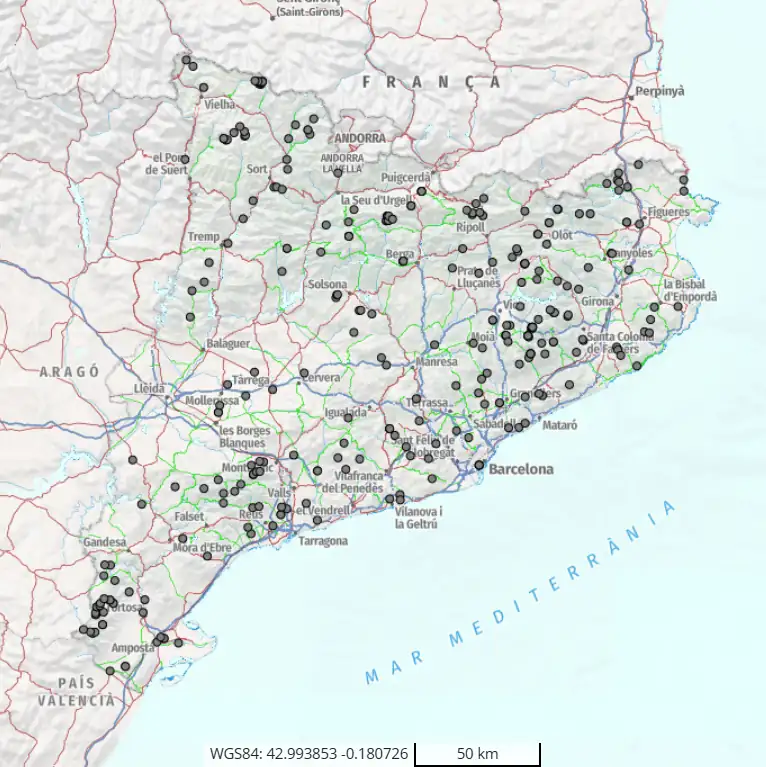Click the el Pont de Suert label
766x767 pixels.
167,164
